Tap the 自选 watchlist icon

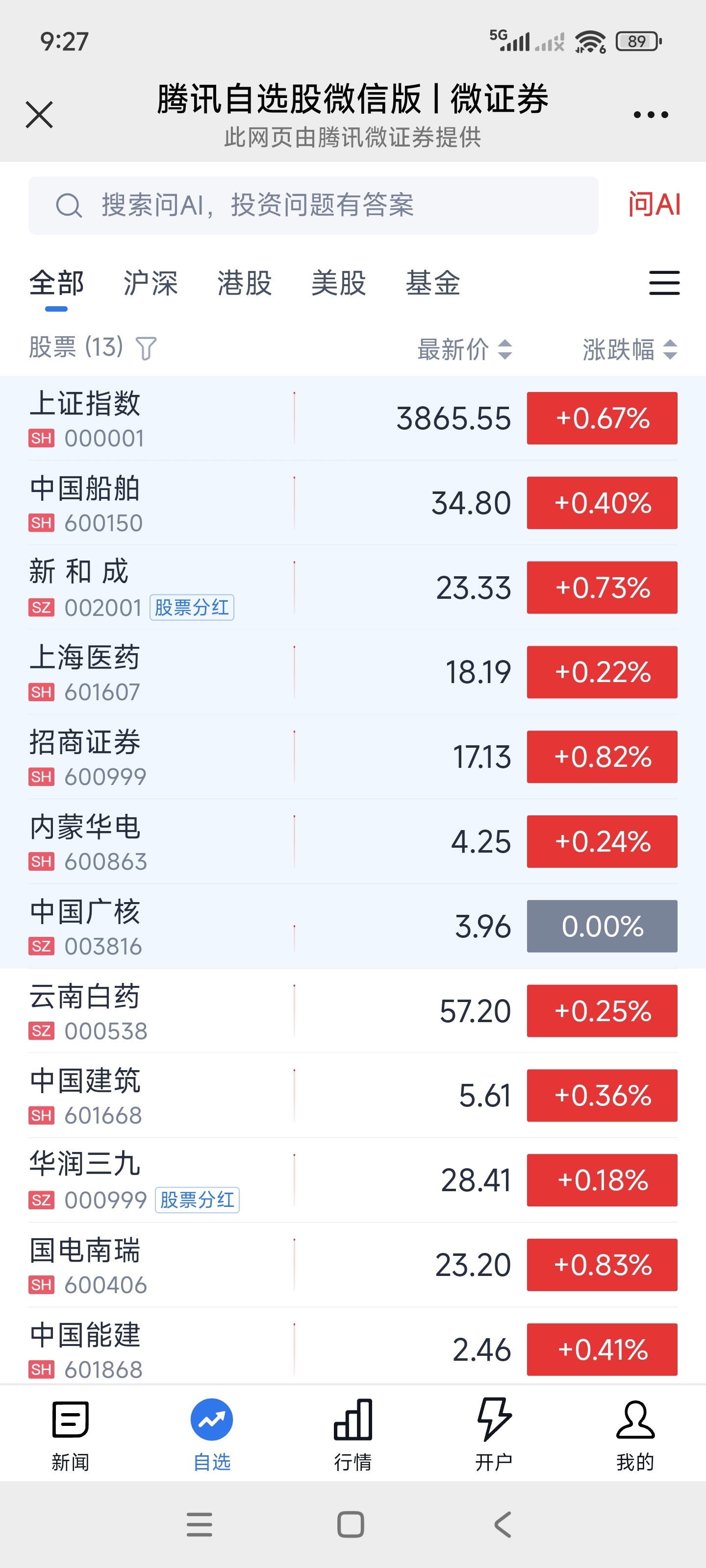click(211, 1420)
